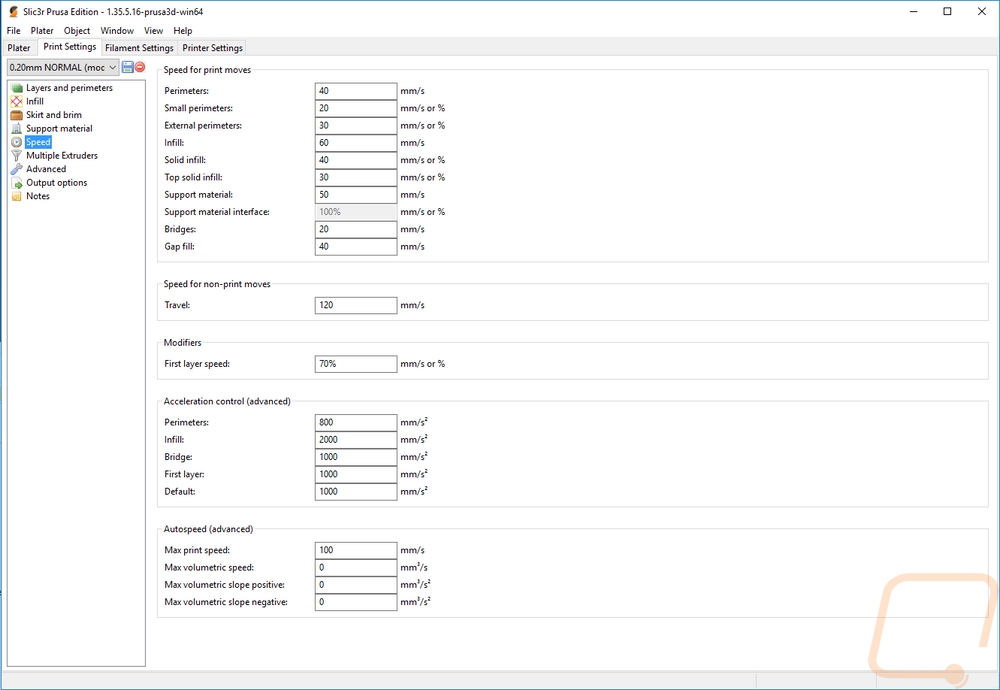
Task: Click the red delete preset icon
Action: click(140, 67)
